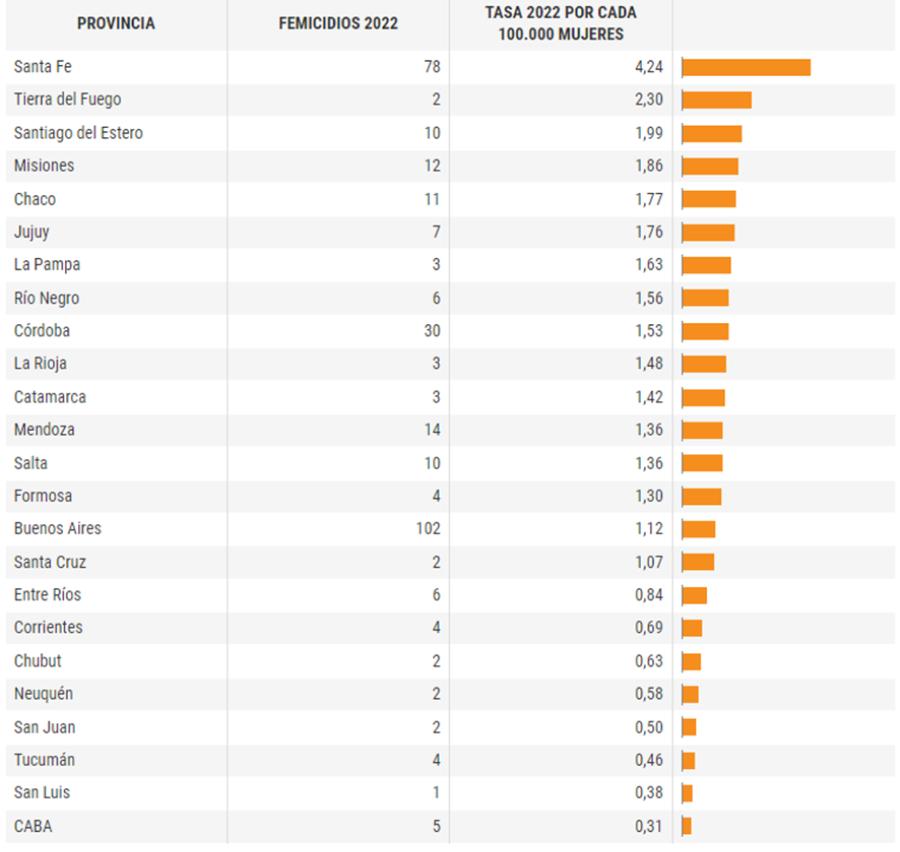Select the Tucumán row label
Screen dimensions: 900x852
[44, 760]
